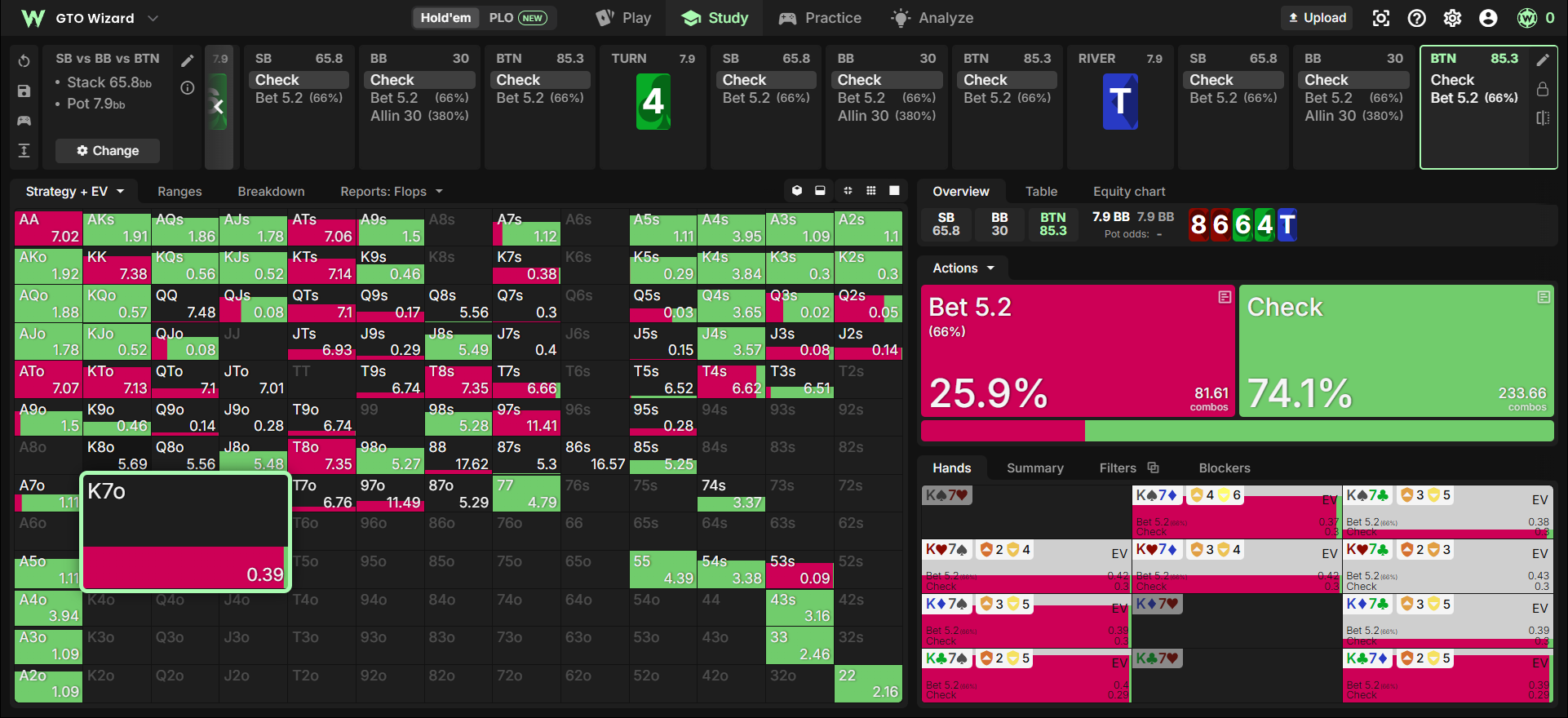The width and height of the screenshot is (1568, 718).
Task: Select the pink Bet 5.2 action block
Action: (1078, 351)
